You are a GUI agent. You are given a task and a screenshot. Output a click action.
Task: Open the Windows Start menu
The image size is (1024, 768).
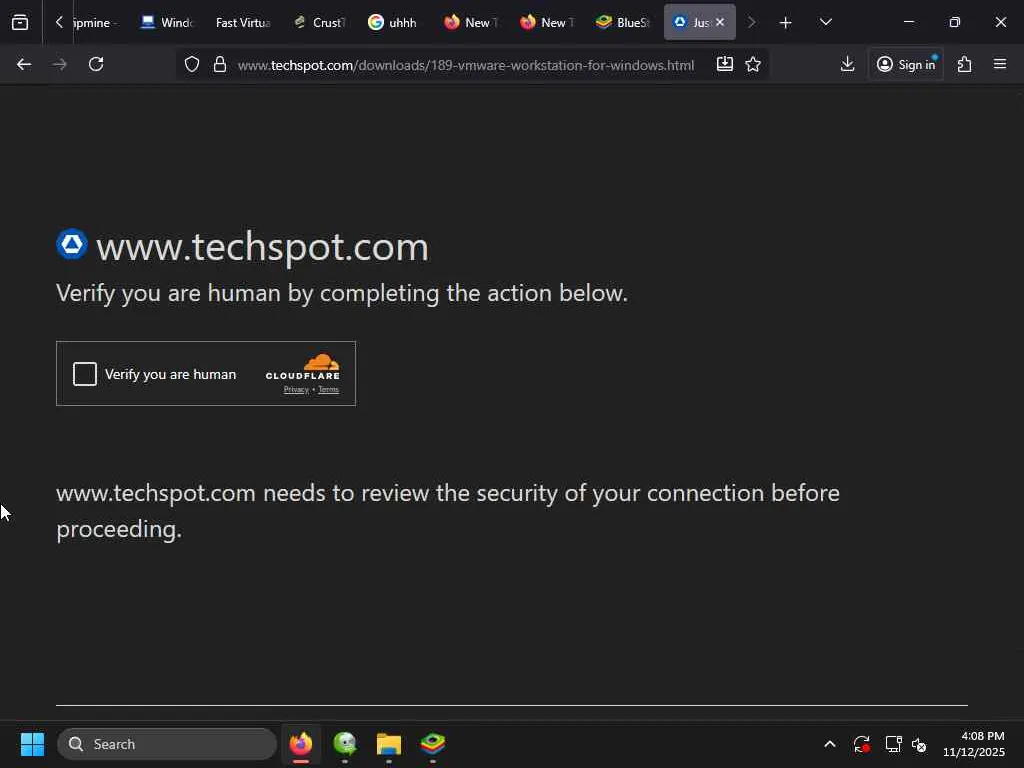[32, 744]
